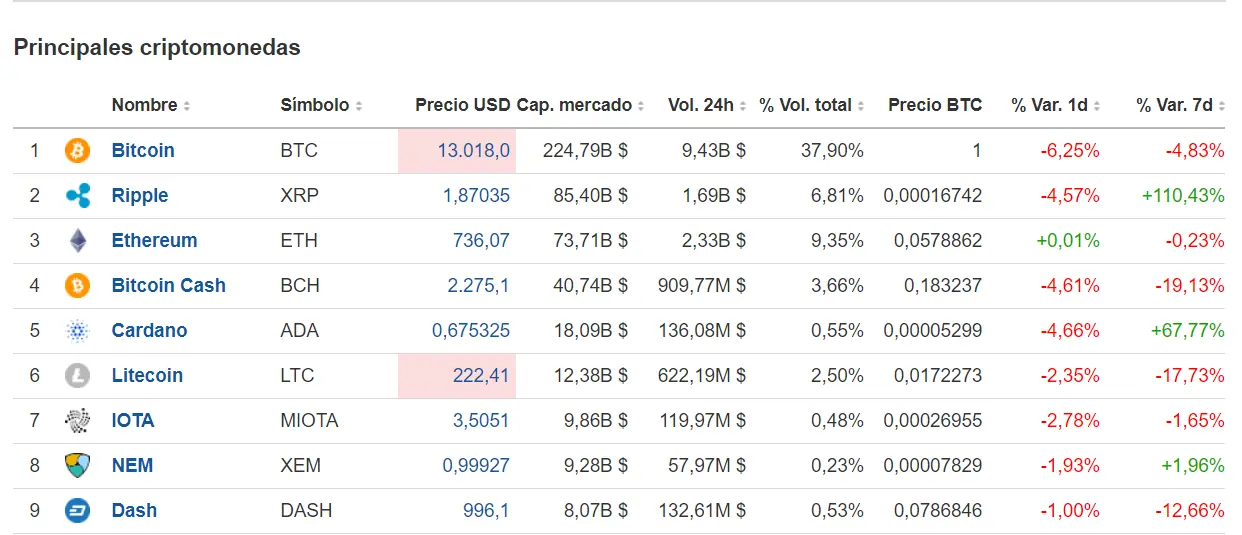The height and width of the screenshot is (535, 1242).
Task: Select the DASH symbol cell
Action: click(x=304, y=511)
